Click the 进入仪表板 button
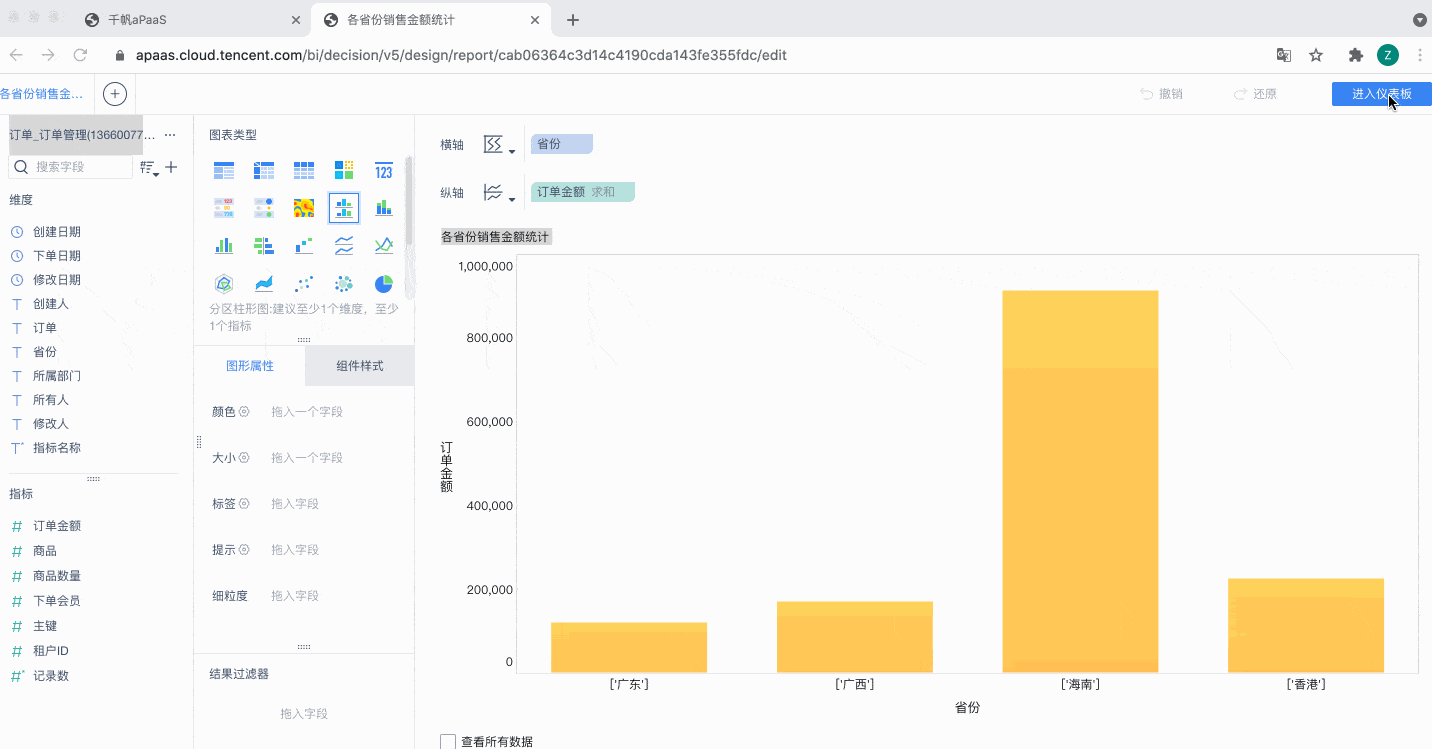1432x749 pixels. pyautogui.click(x=1382, y=94)
